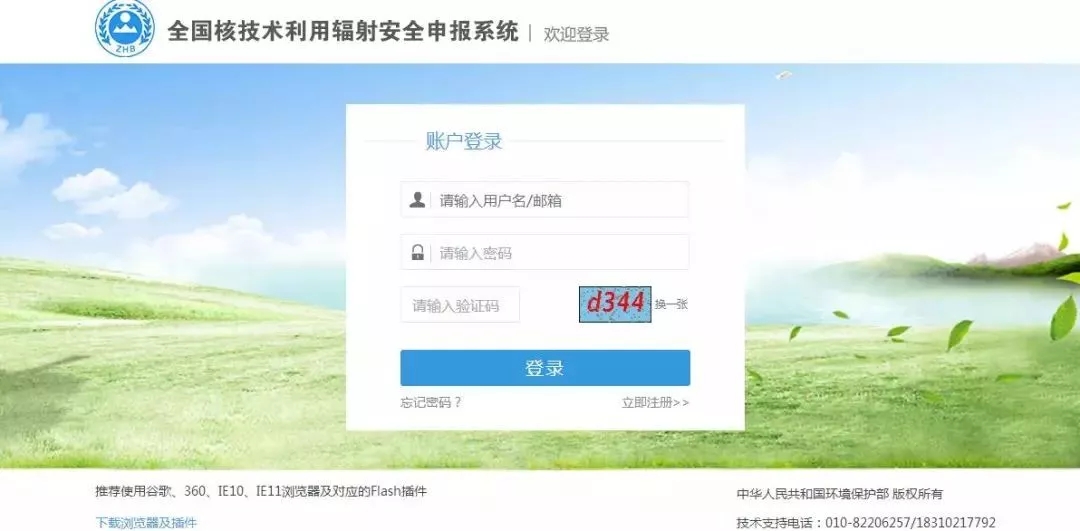Image resolution: width=1080 pixels, height=531 pixels.
Task: Click the padlock icon in password field
Action: [417, 253]
